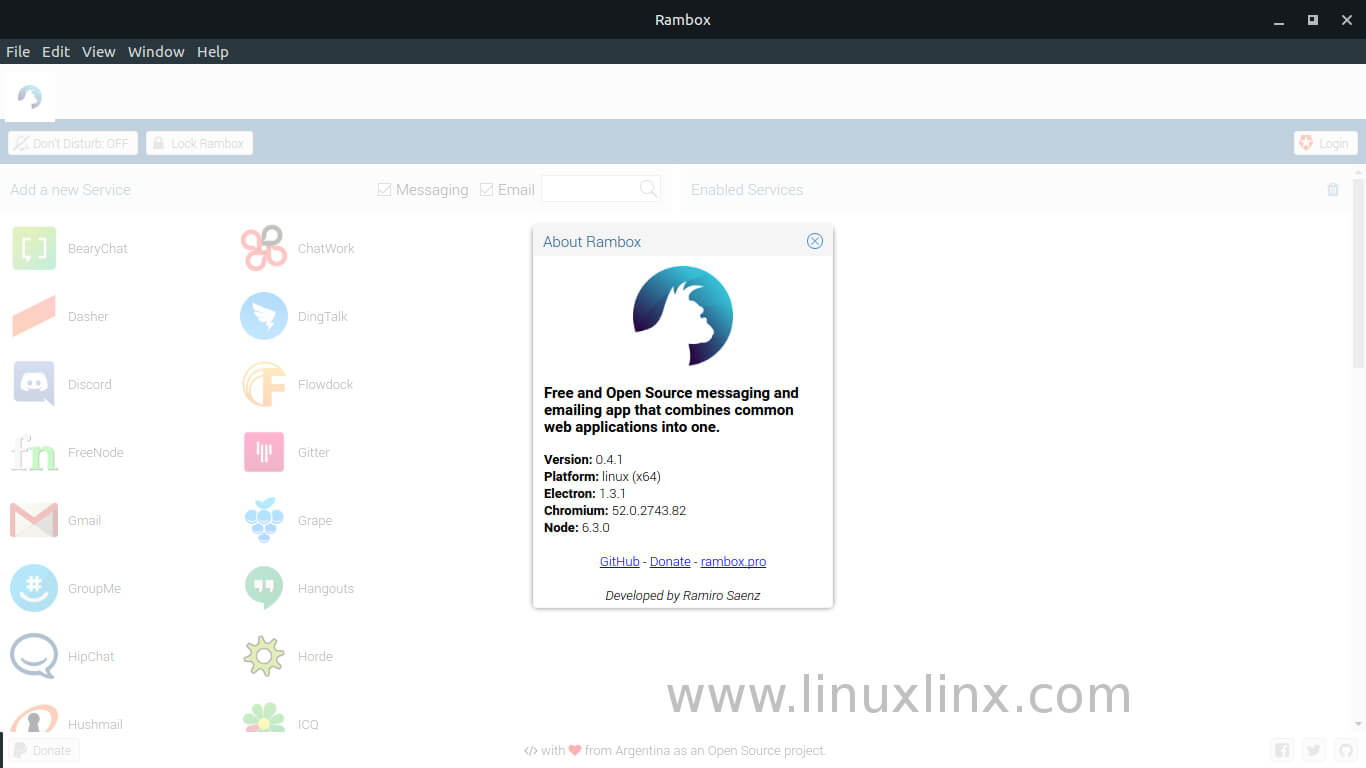Open the GitHub link in About dialog

coord(620,561)
